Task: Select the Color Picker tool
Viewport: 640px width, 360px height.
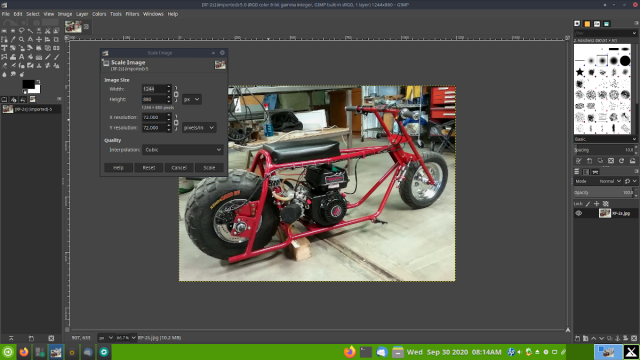Action: [13, 39]
